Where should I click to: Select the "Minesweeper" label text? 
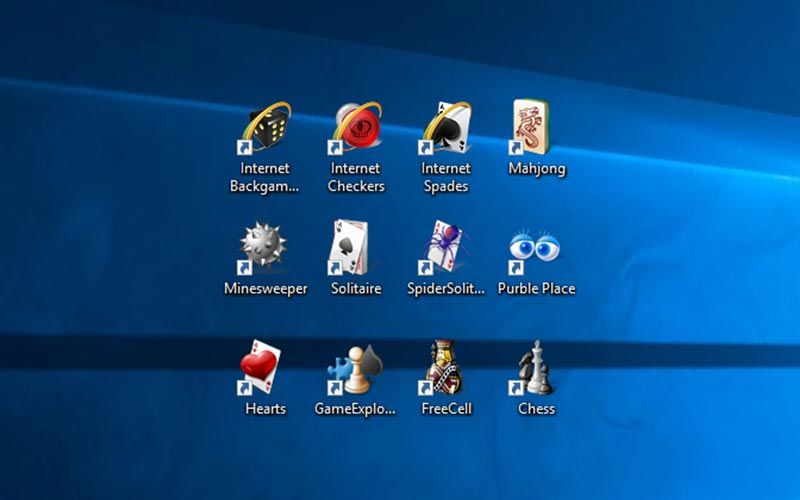tap(266, 289)
